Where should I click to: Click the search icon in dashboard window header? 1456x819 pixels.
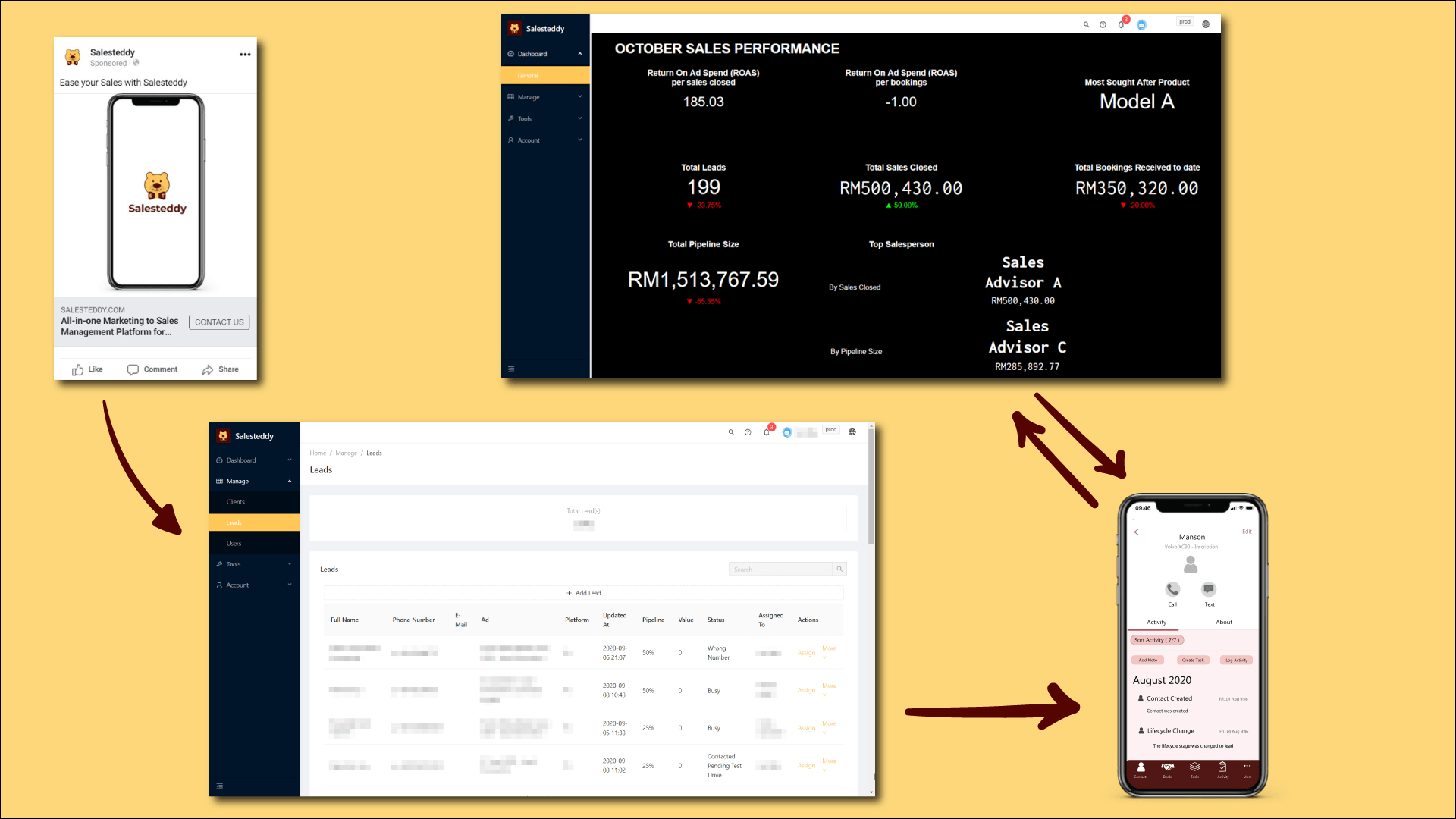1086,24
